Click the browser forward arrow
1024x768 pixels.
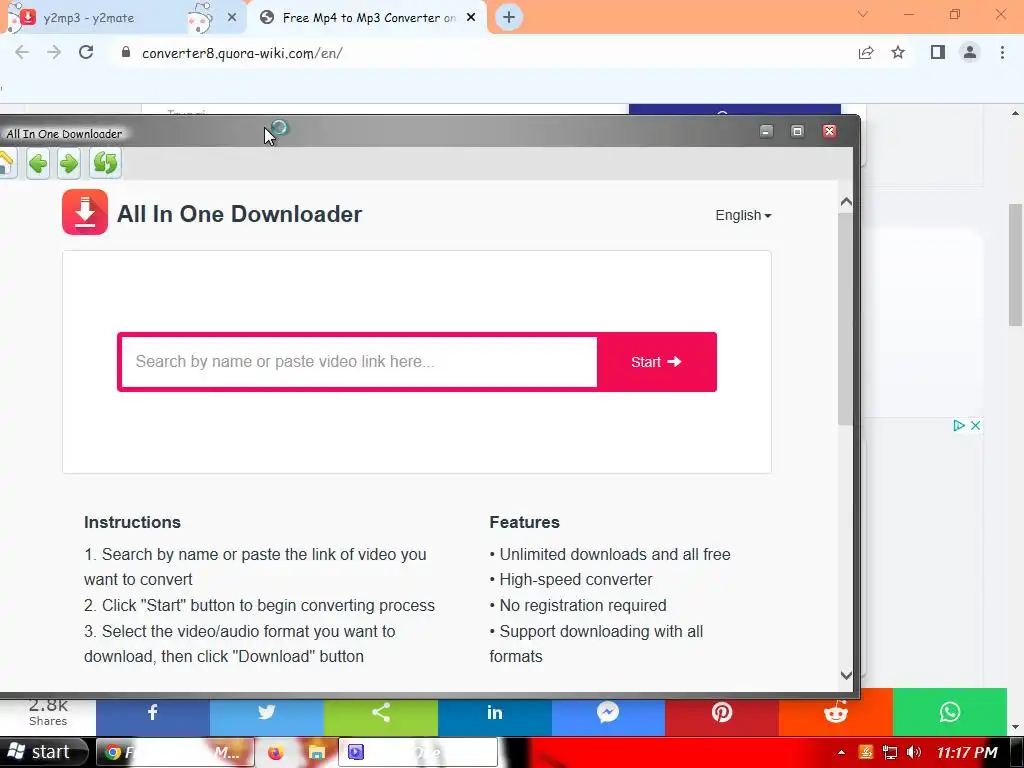pos(54,53)
